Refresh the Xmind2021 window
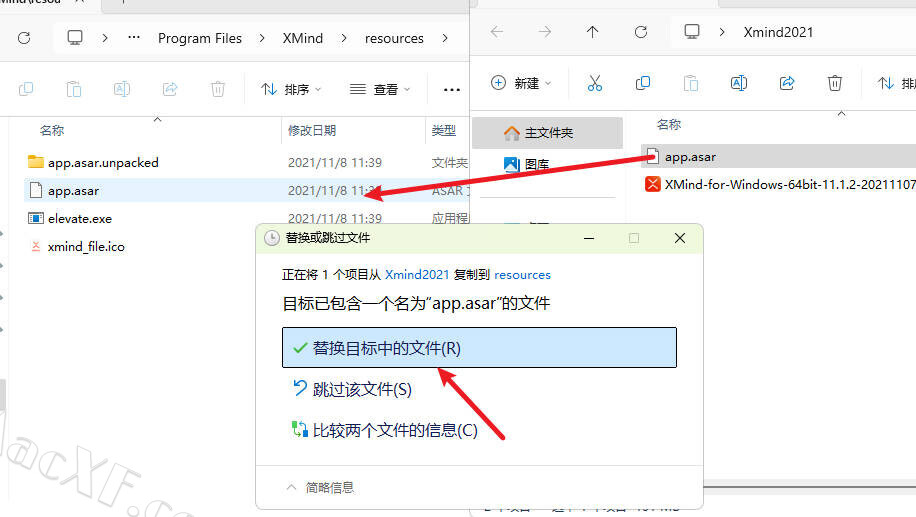The image size is (916, 517). coord(641,32)
